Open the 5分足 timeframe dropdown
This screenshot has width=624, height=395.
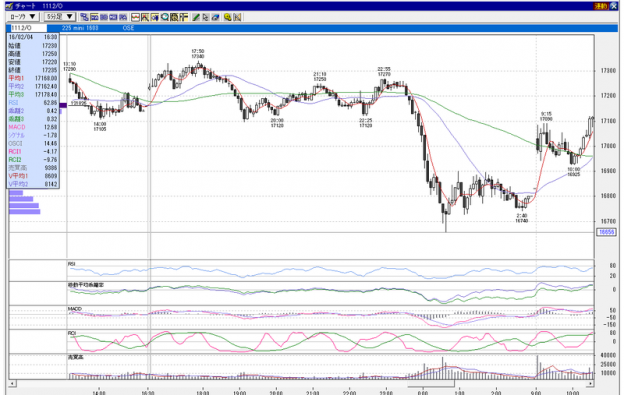coord(60,17)
